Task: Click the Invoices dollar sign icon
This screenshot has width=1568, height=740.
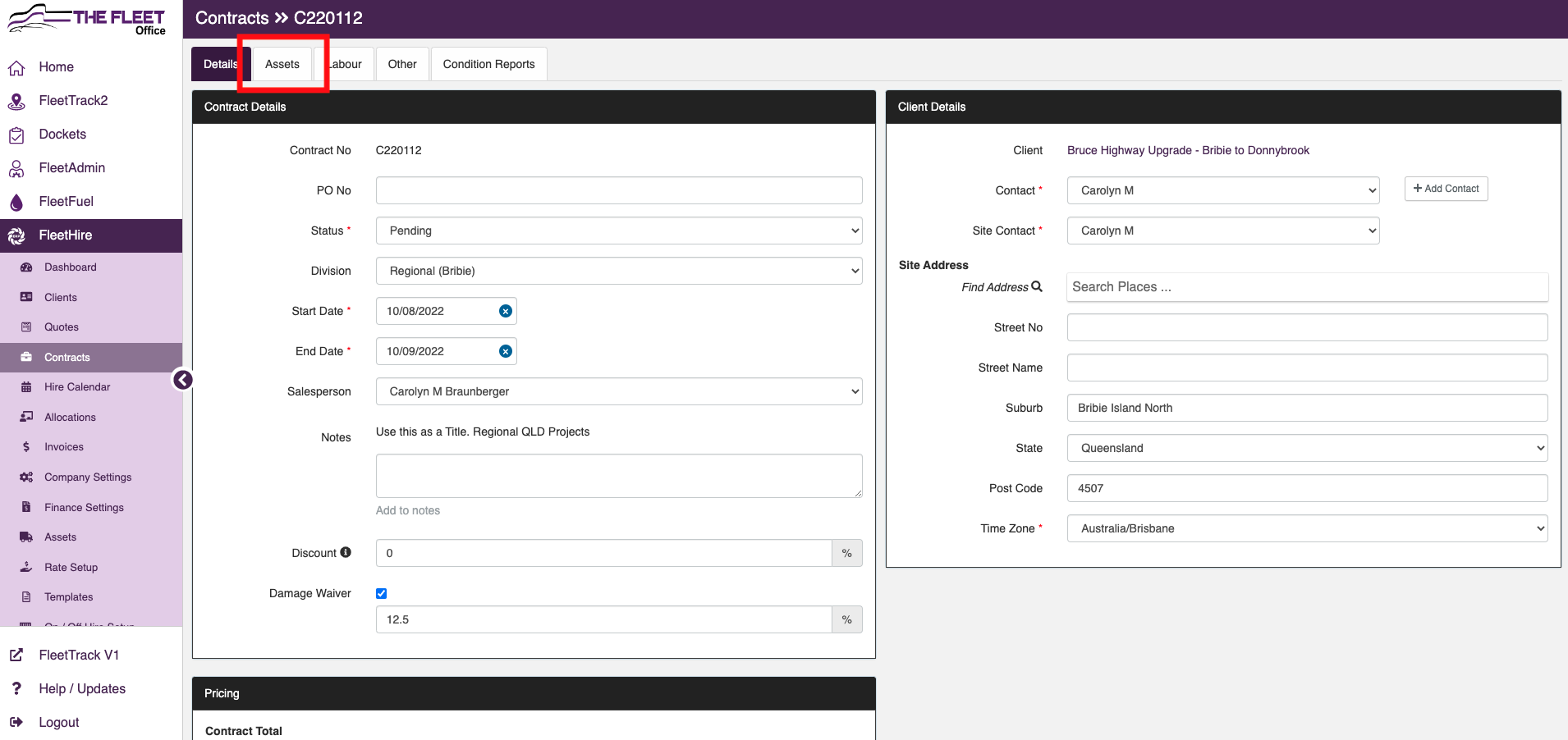Action: [x=26, y=447]
